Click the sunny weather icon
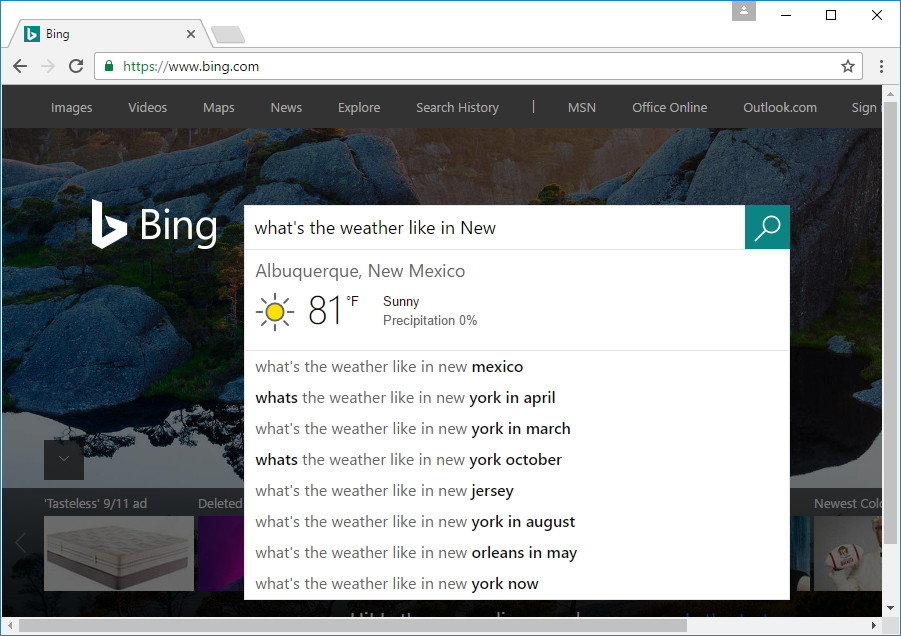This screenshot has height=636, width=901. point(275,311)
